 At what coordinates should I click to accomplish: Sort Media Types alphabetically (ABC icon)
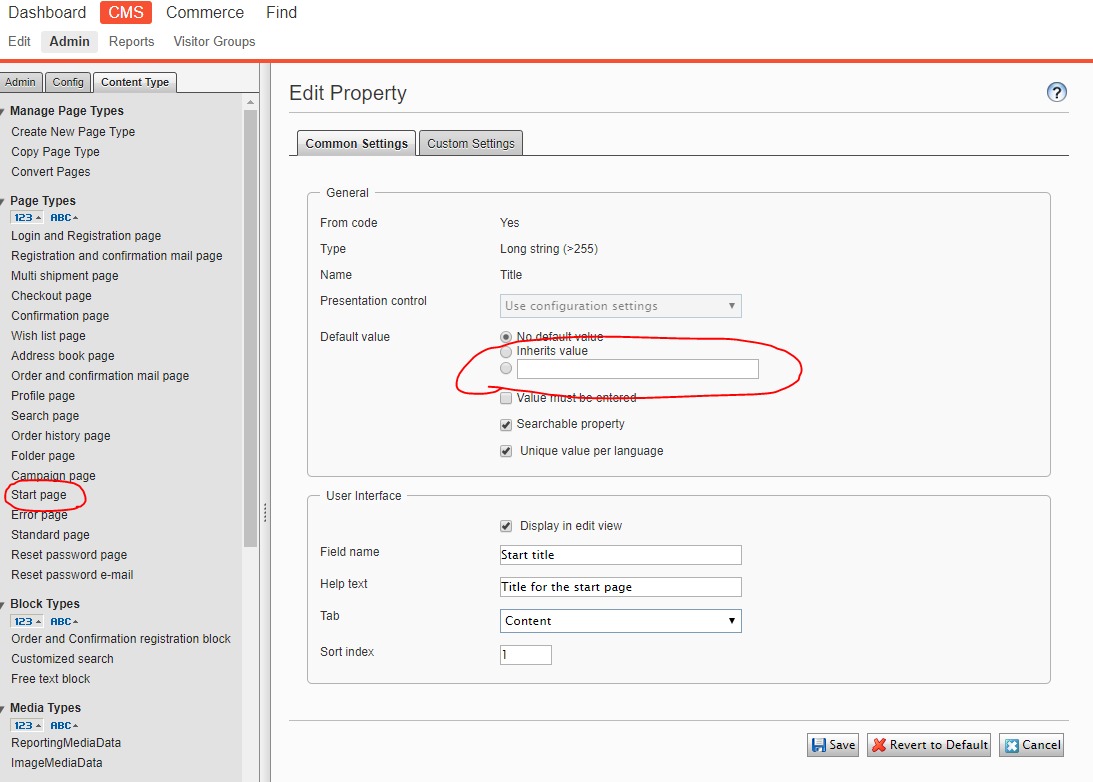64,725
